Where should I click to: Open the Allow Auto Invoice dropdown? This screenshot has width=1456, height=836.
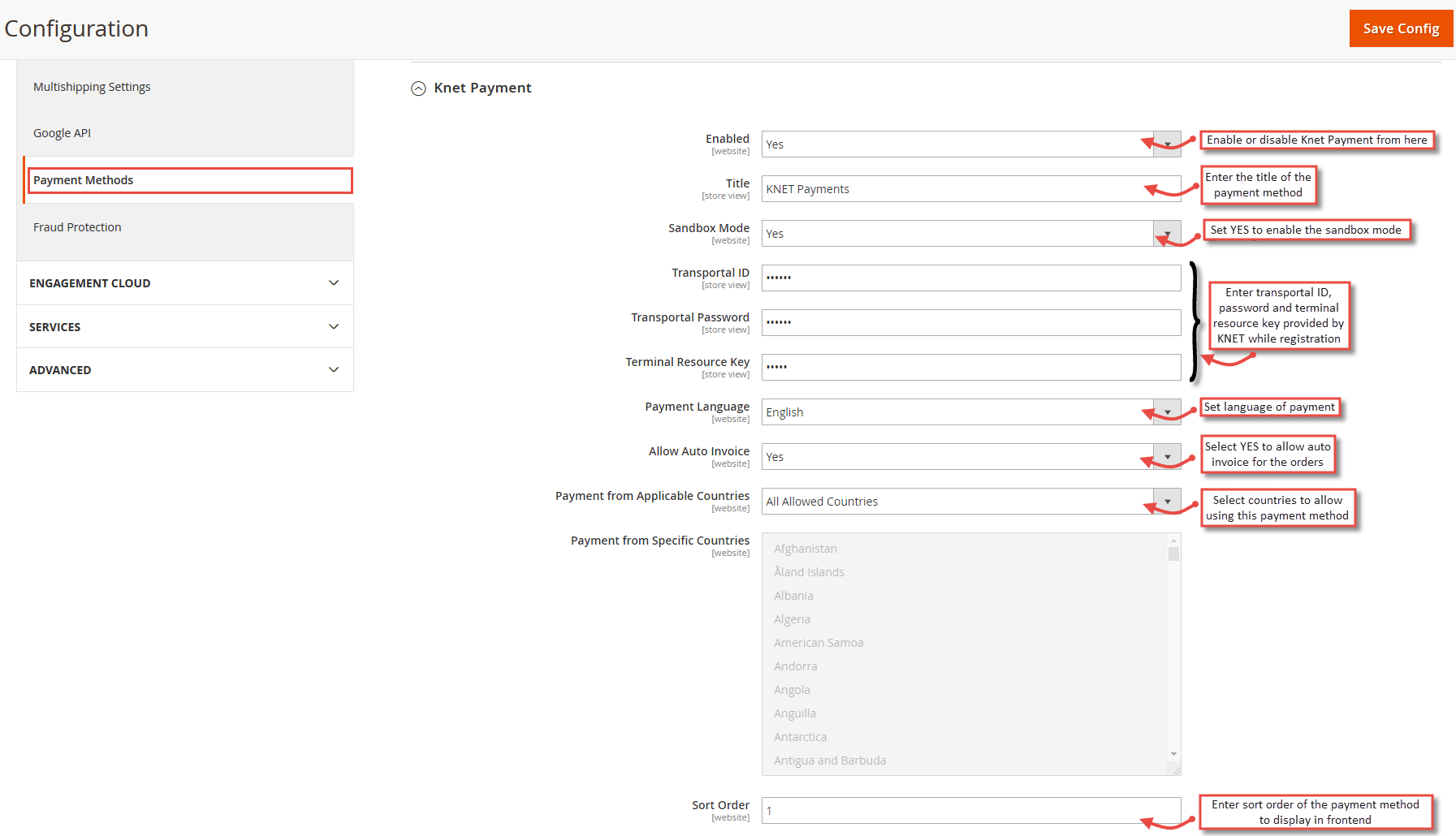point(971,457)
